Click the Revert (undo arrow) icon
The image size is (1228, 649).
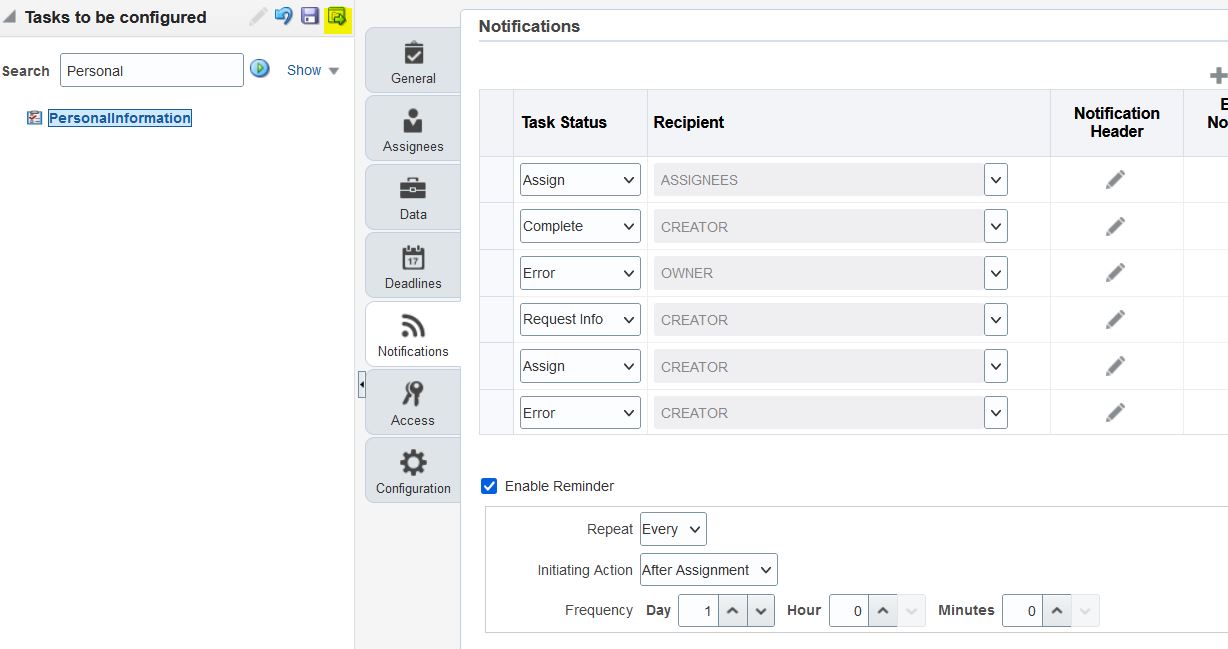pos(284,16)
